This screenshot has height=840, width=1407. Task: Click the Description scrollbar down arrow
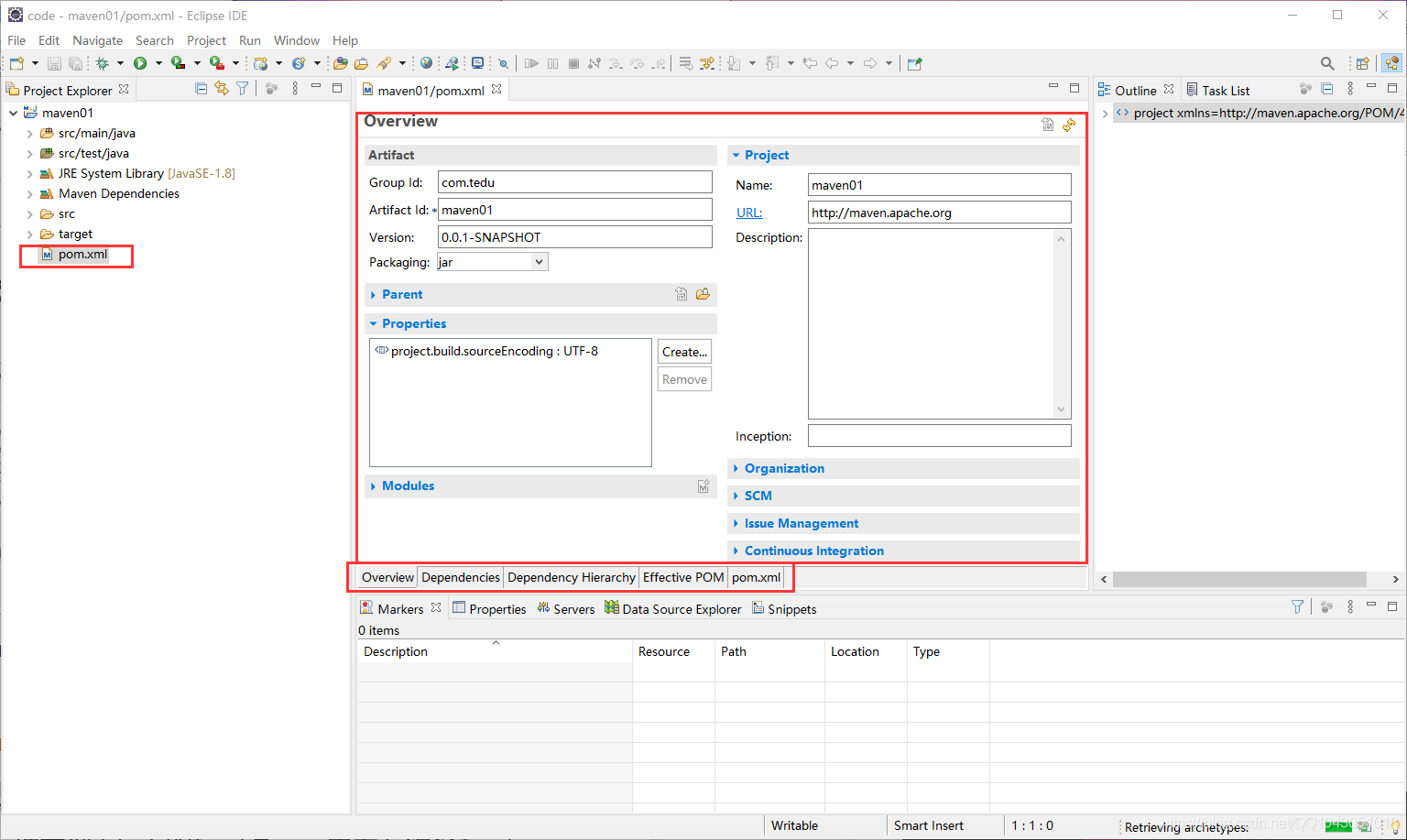coord(1062,410)
